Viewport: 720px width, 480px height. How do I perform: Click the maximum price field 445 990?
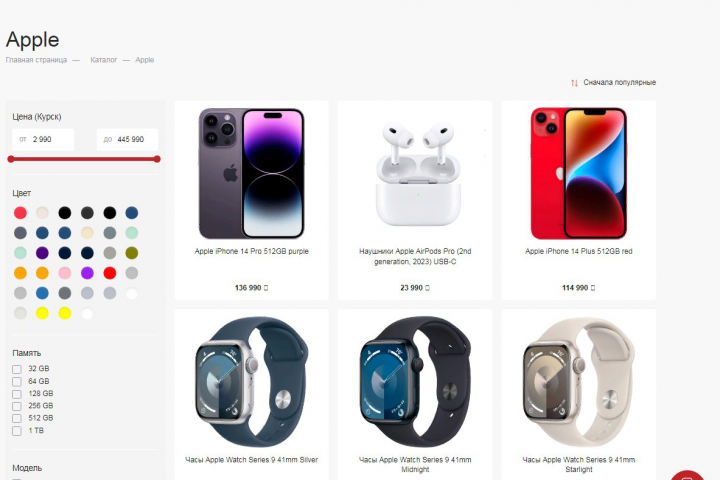click(x=127, y=139)
